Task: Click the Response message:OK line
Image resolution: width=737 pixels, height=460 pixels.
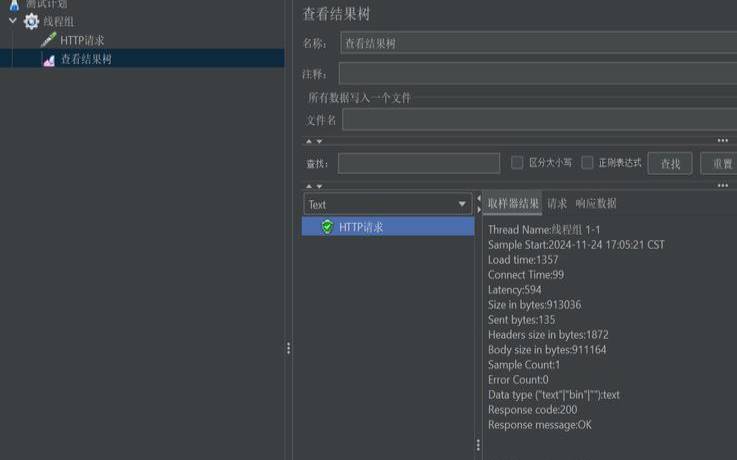Action: point(540,425)
